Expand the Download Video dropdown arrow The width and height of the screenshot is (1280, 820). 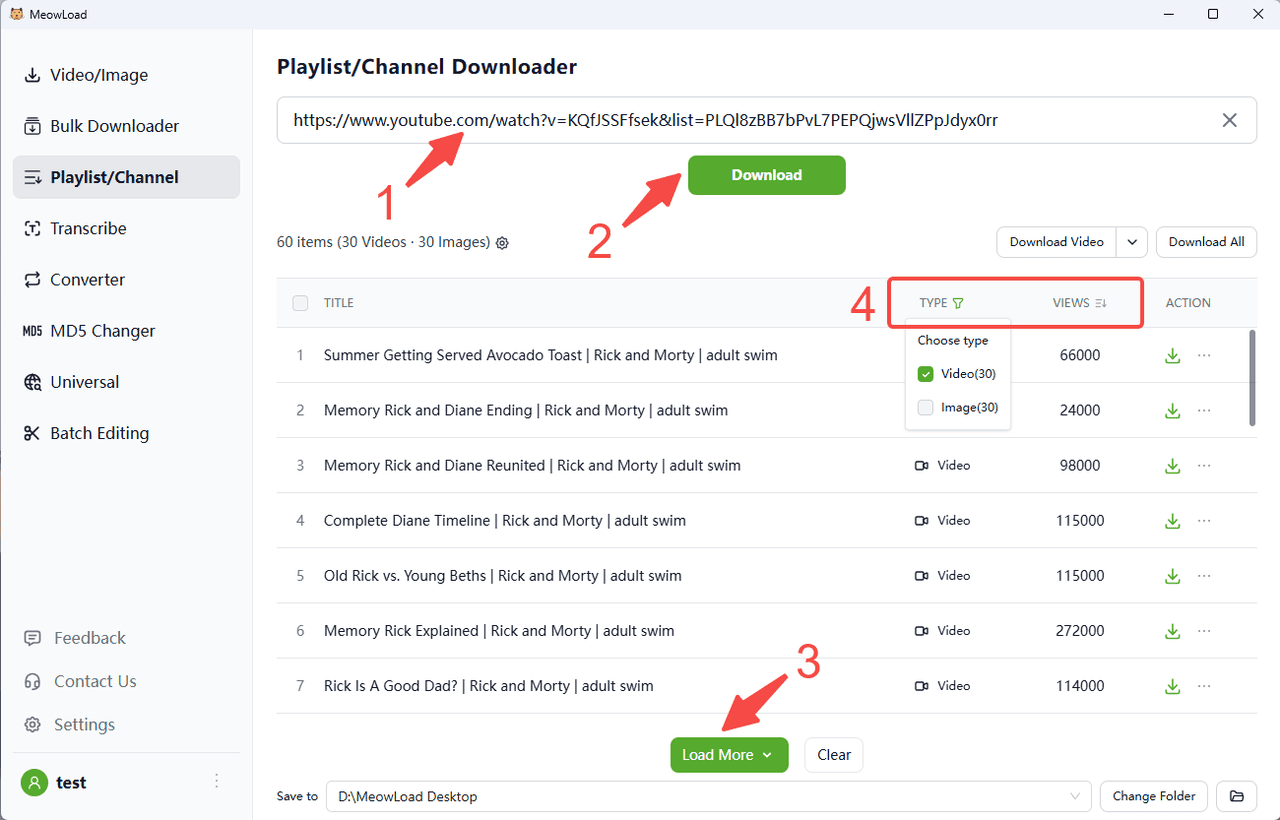(1132, 242)
